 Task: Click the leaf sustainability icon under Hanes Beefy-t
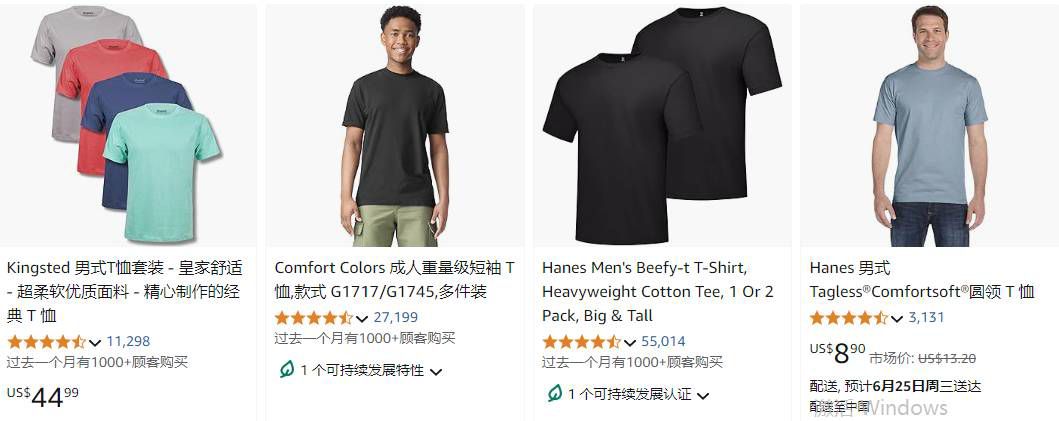tap(554, 393)
